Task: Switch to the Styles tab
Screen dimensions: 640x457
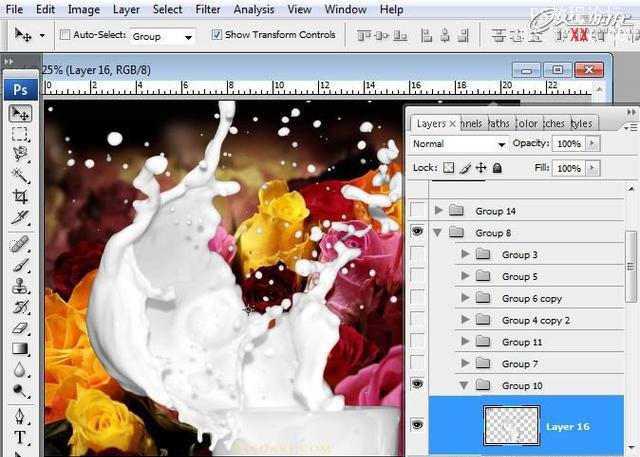Action: 582,123
